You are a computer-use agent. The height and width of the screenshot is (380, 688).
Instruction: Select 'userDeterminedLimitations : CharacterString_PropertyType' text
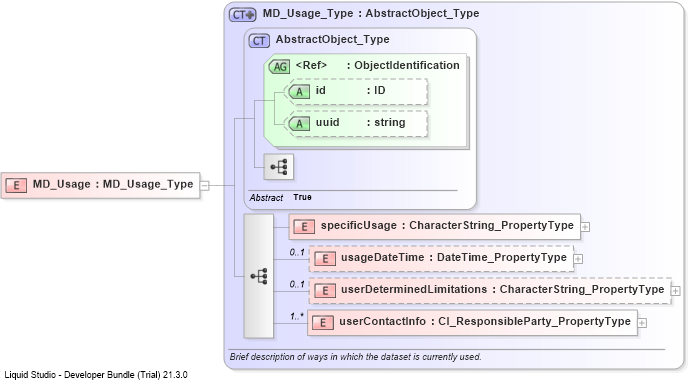click(502, 290)
